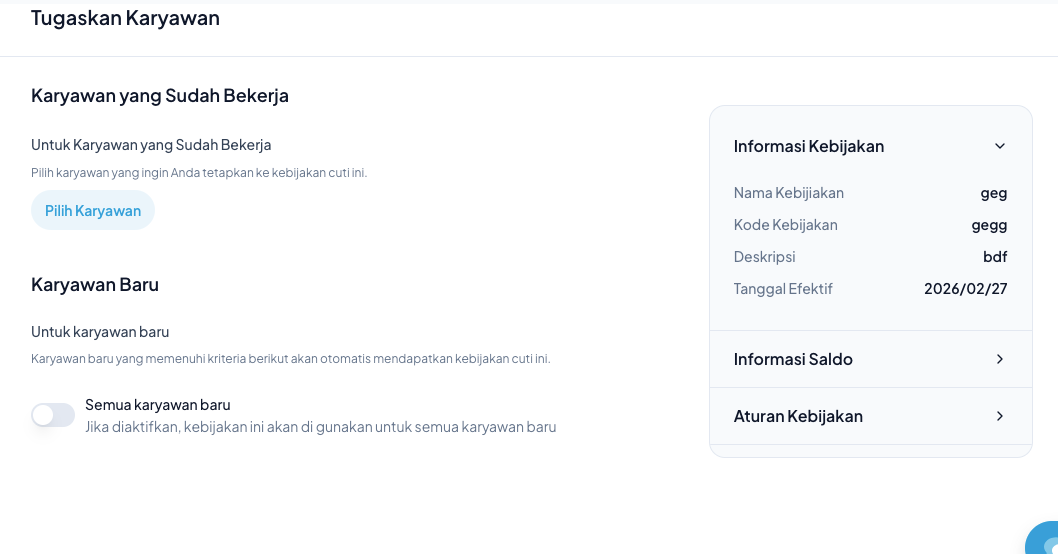Click the Karyawan Baru heading
This screenshot has height=554, width=1058.
(95, 284)
